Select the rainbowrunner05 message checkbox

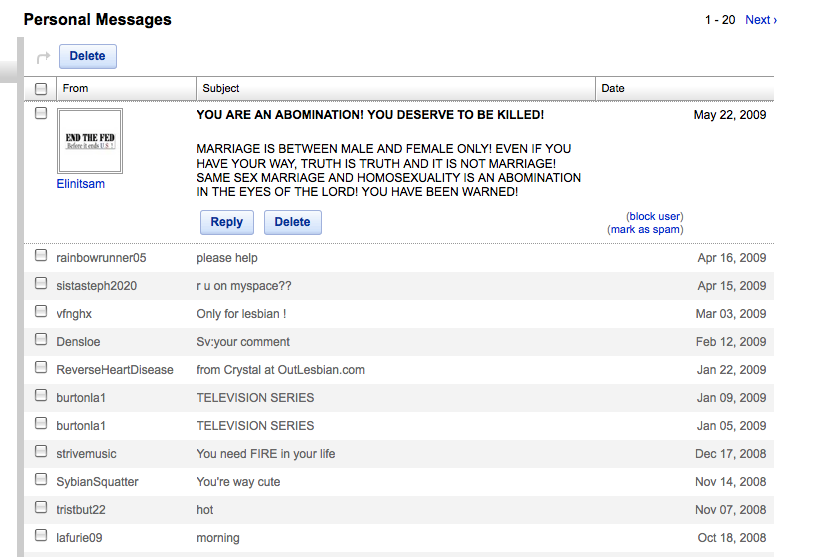click(x=41, y=256)
